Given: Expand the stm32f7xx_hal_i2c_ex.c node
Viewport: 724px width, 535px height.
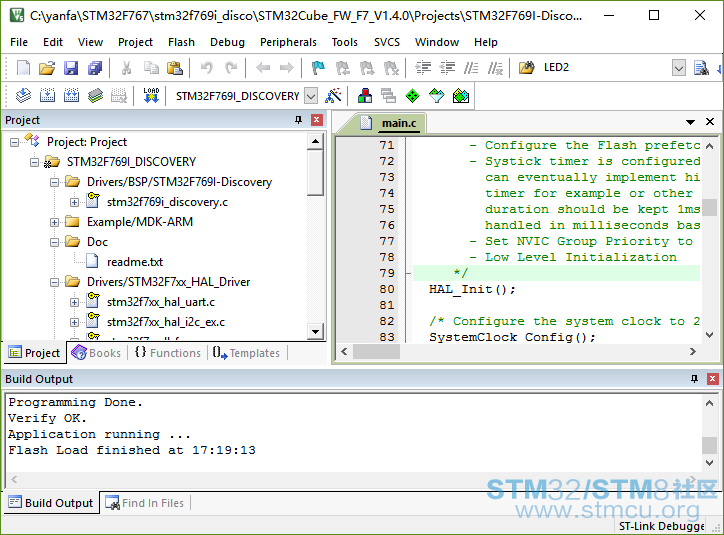Looking at the screenshot, I should pos(74,322).
